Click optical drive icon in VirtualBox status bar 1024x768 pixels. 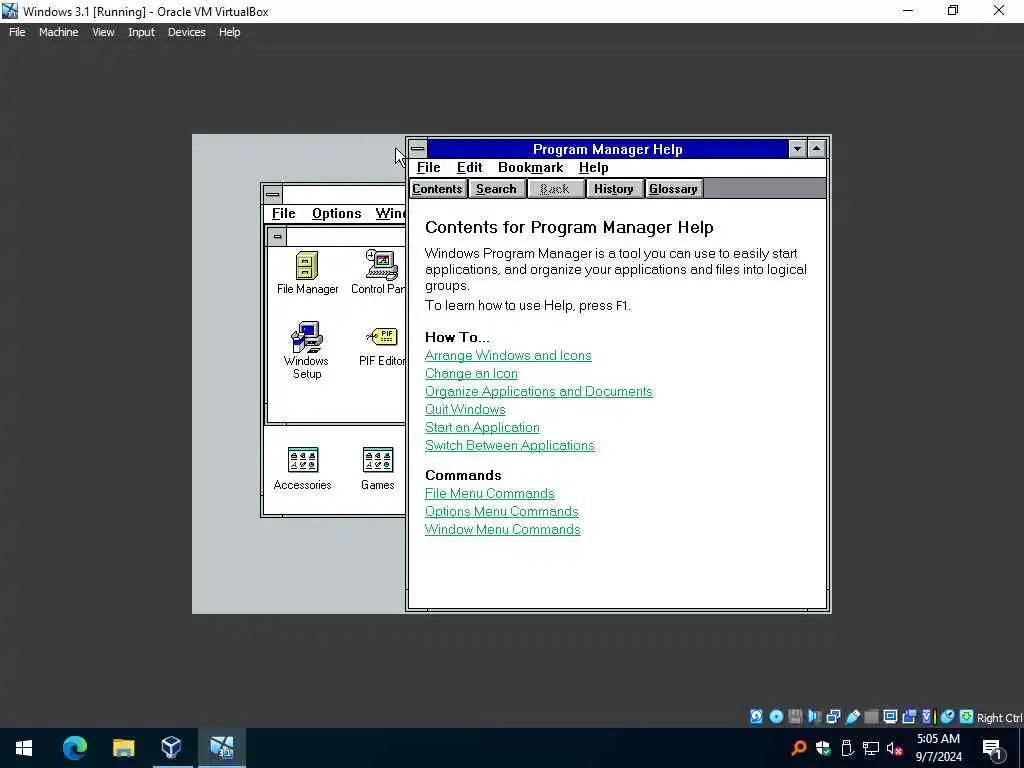pos(776,717)
